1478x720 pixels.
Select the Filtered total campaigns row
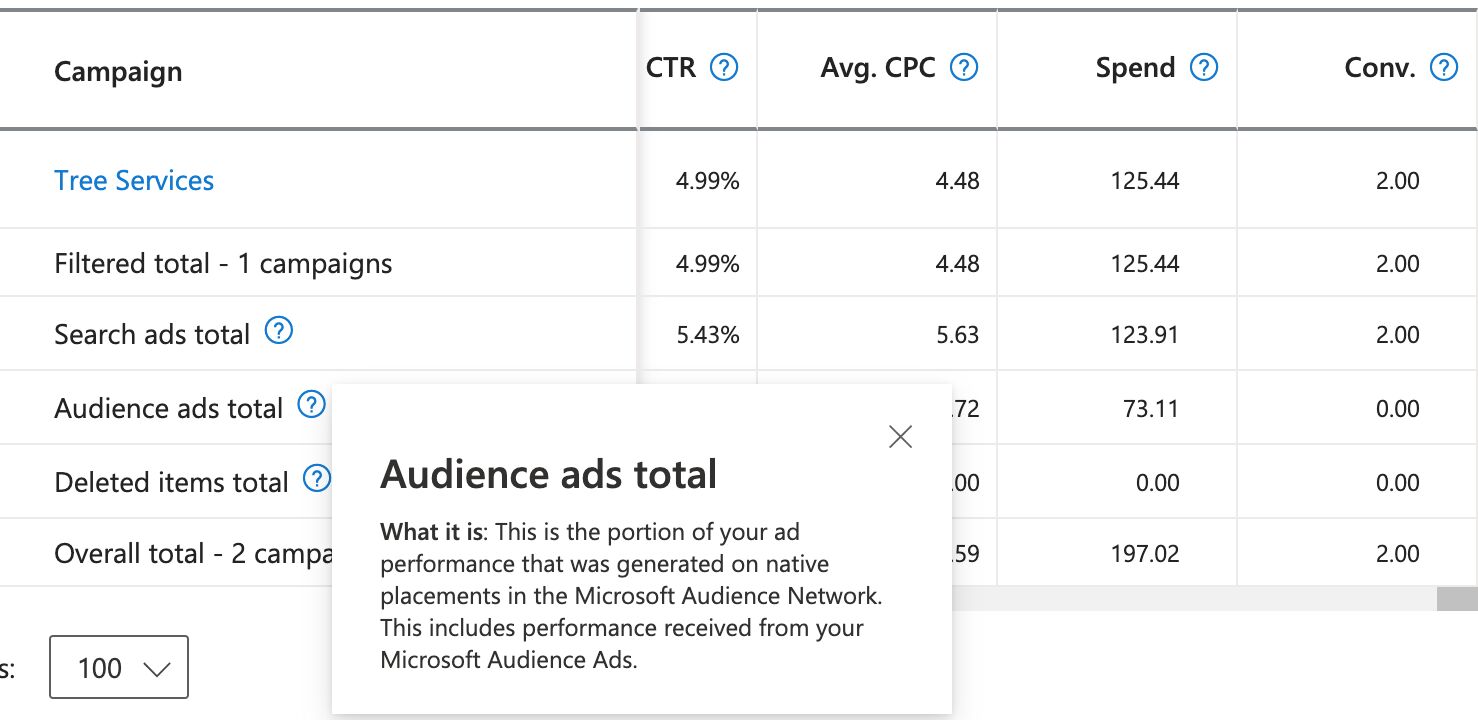coord(222,263)
